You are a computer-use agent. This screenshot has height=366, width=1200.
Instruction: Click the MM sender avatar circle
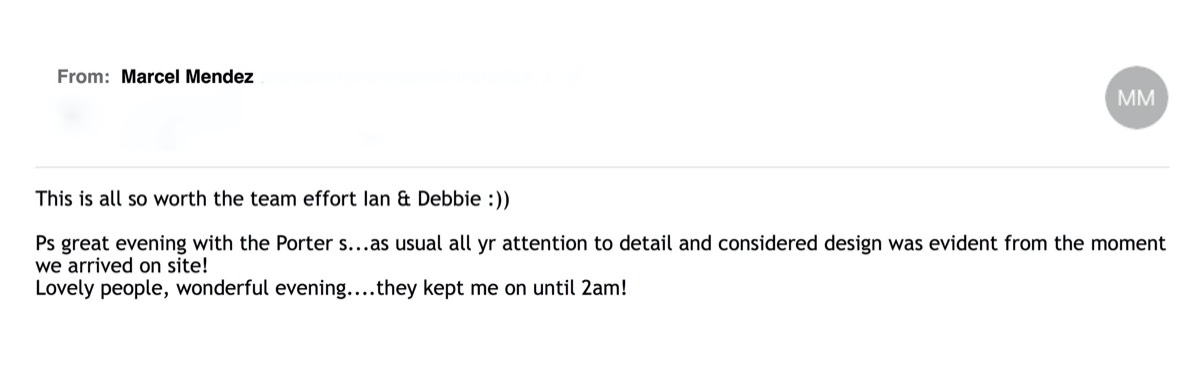(x=1136, y=98)
